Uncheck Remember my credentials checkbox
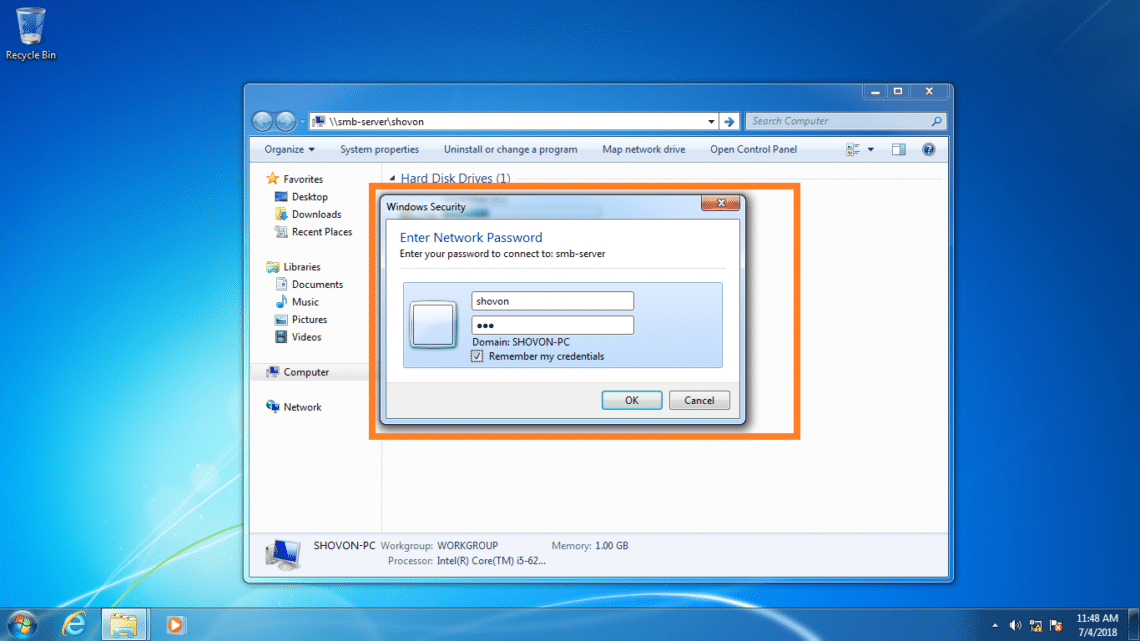Screen dimensions: 1140x641 478,356
